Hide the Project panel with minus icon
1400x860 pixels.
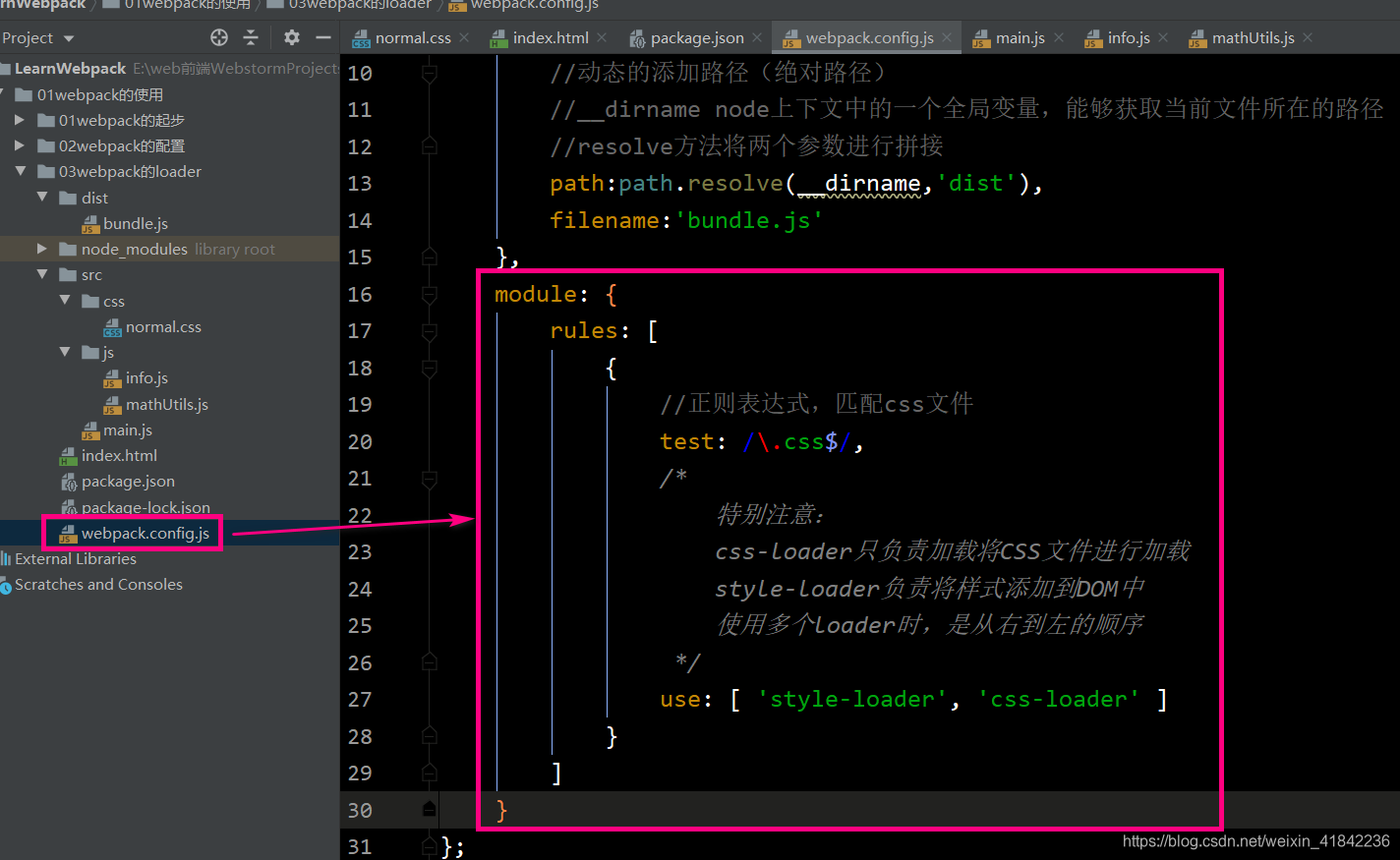click(x=323, y=37)
